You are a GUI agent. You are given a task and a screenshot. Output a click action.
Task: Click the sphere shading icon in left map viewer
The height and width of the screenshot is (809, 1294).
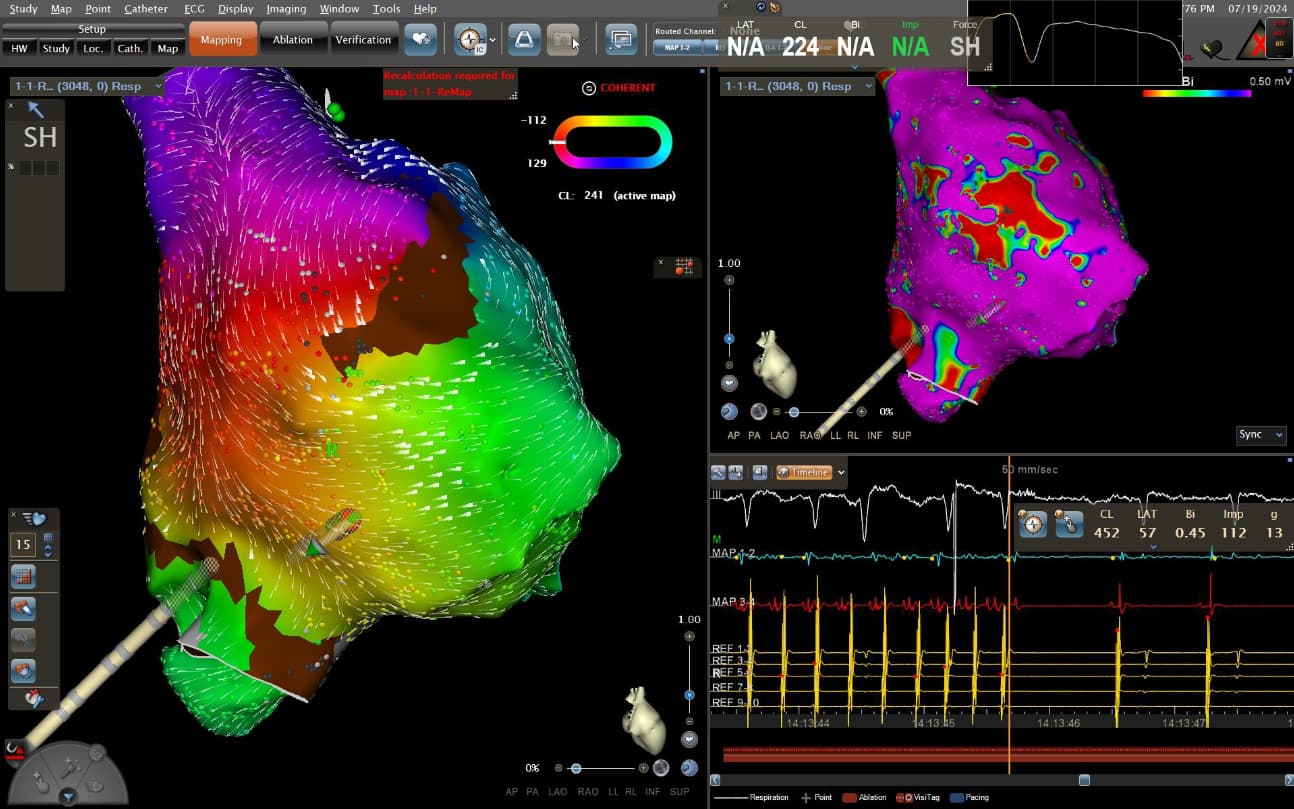661,768
